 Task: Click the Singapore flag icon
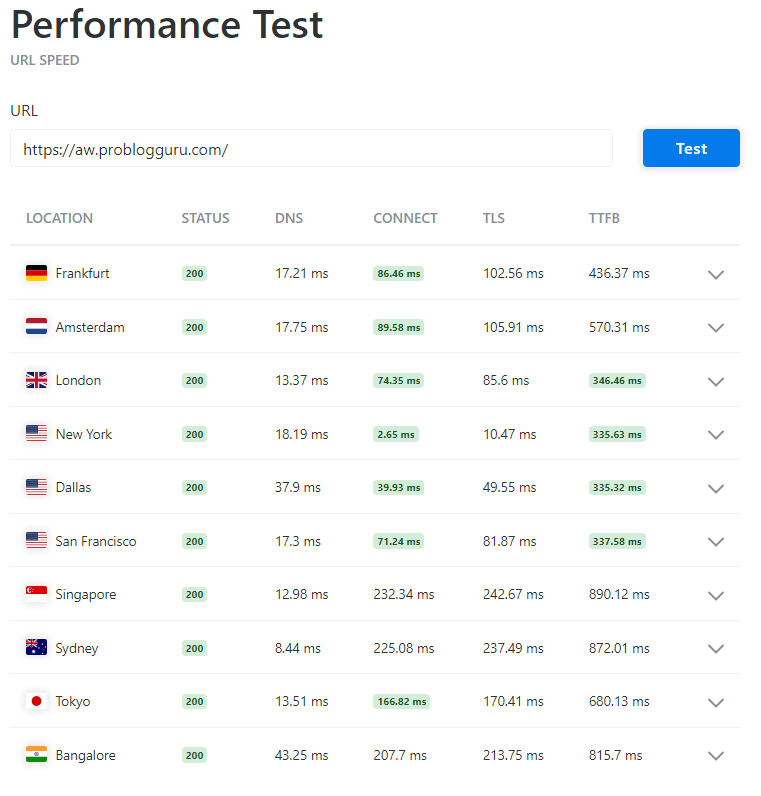[x=36, y=594]
